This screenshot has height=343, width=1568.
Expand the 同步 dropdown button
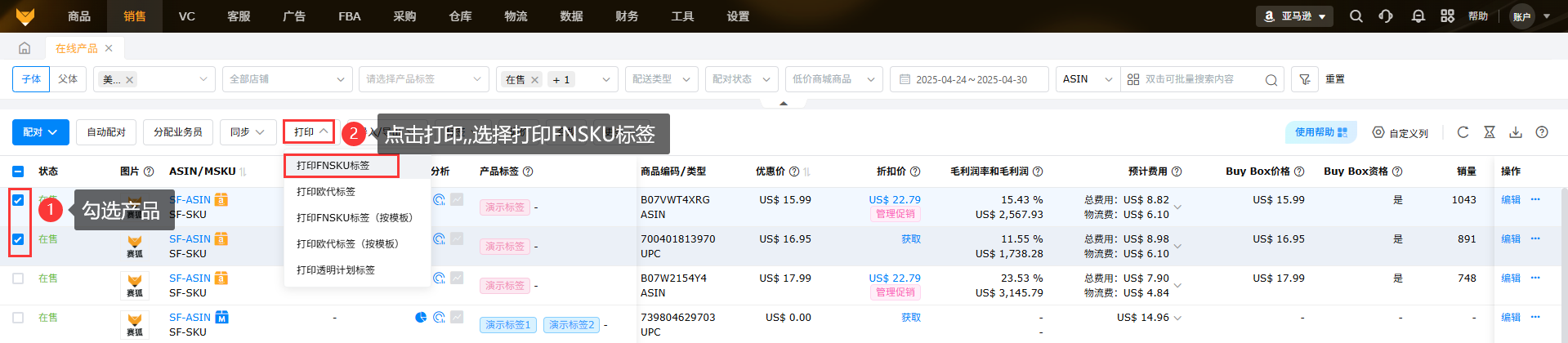248,132
